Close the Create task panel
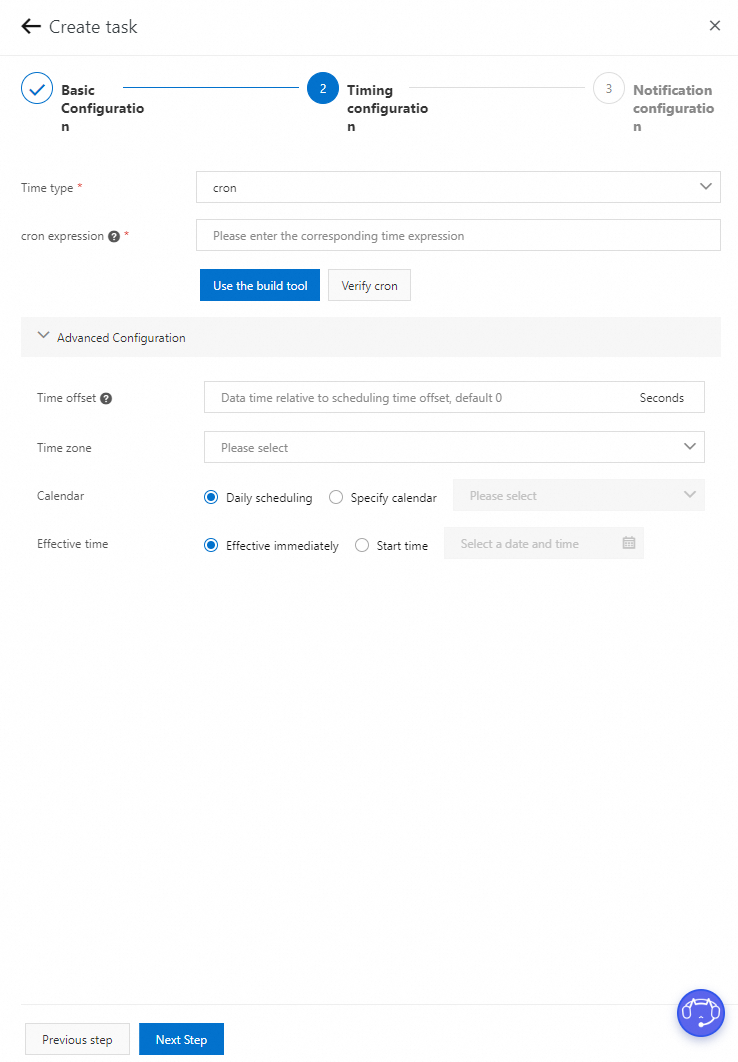 coord(714,26)
